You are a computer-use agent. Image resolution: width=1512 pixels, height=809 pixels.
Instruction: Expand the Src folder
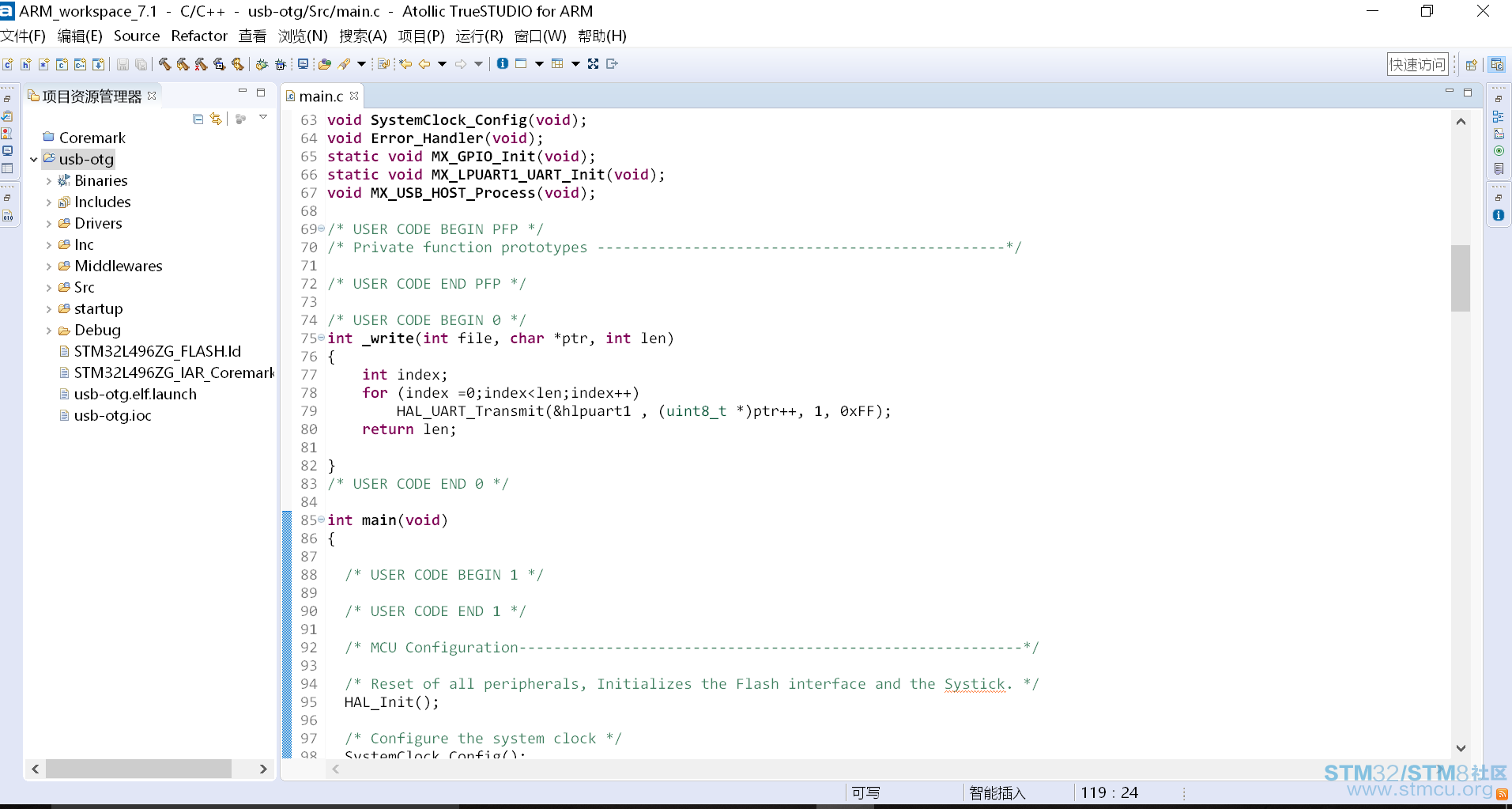(49, 288)
